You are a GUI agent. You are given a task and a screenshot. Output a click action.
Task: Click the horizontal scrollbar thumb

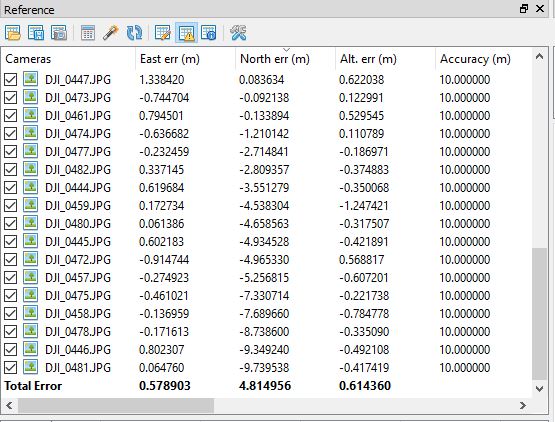tap(116, 405)
